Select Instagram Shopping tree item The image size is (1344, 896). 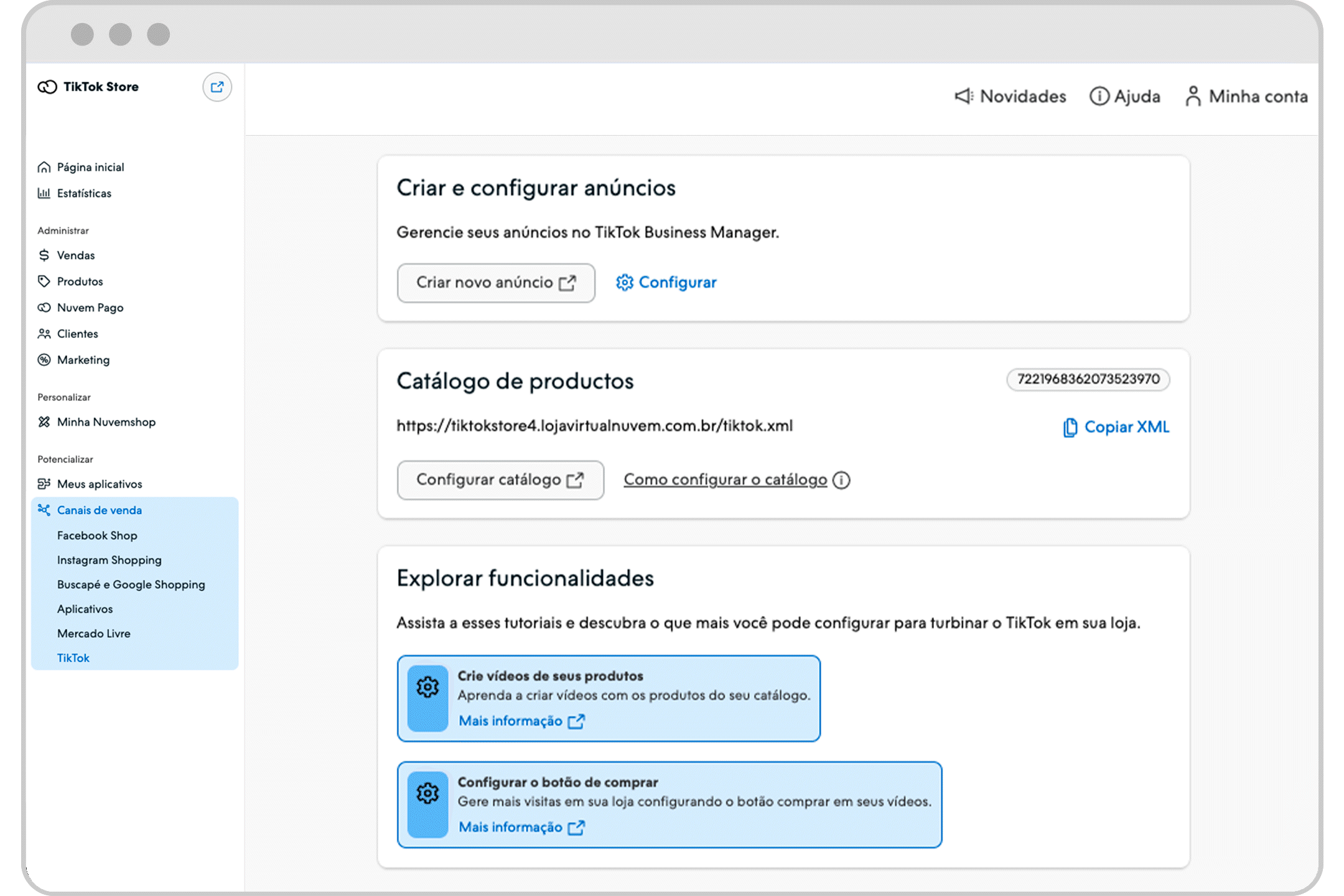[110, 559]
